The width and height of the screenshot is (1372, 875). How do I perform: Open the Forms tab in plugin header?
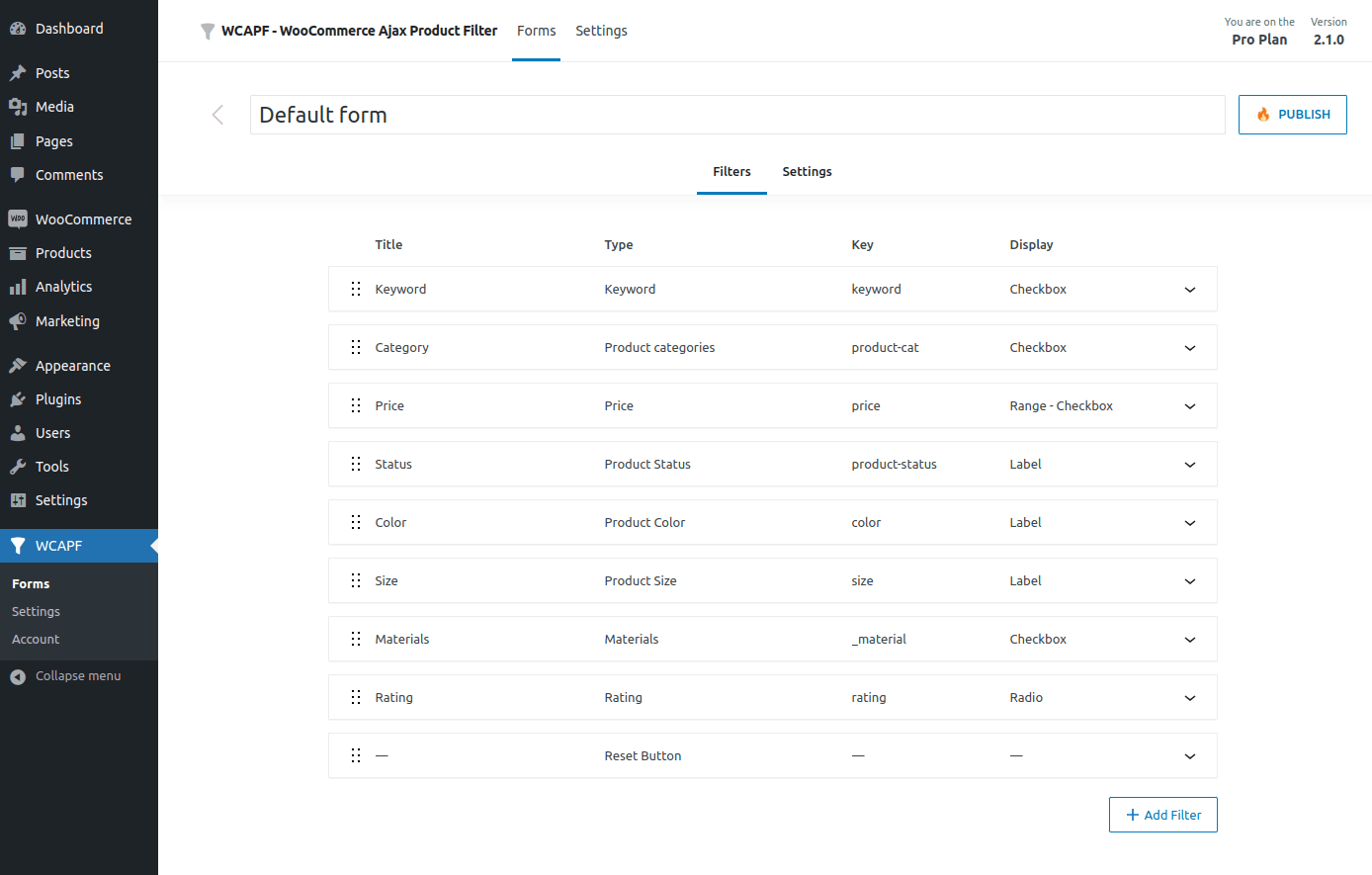coord(536,31)
